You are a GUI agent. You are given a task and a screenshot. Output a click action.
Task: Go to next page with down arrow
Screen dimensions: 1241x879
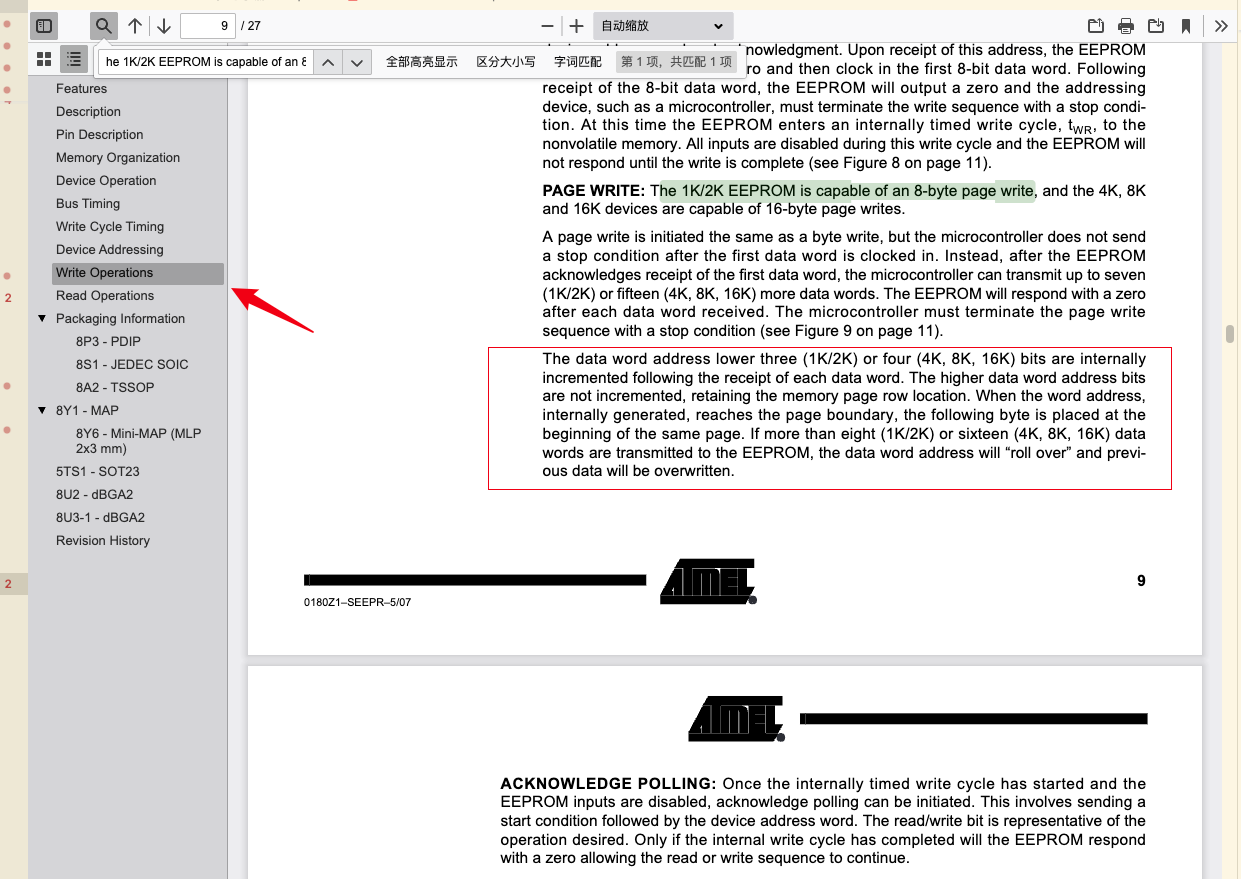(164, 26)
